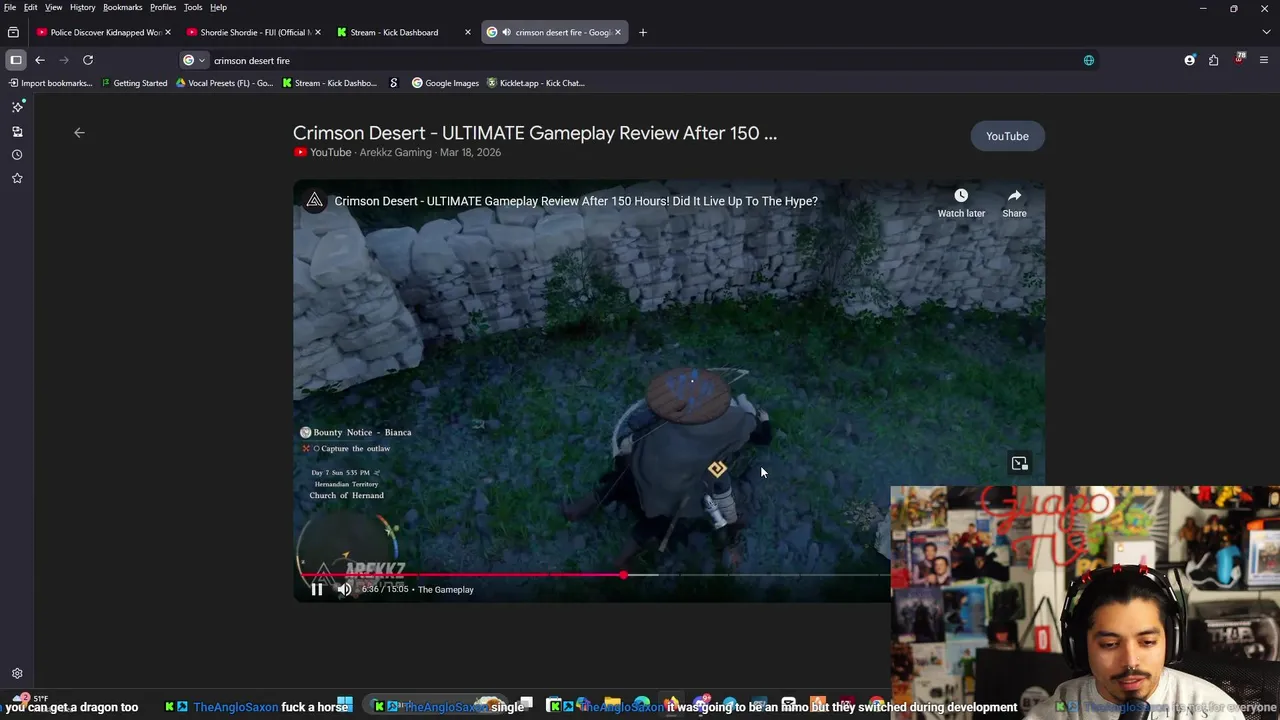
Task: Open the account profile icon
Action: tap(1189, 60)
